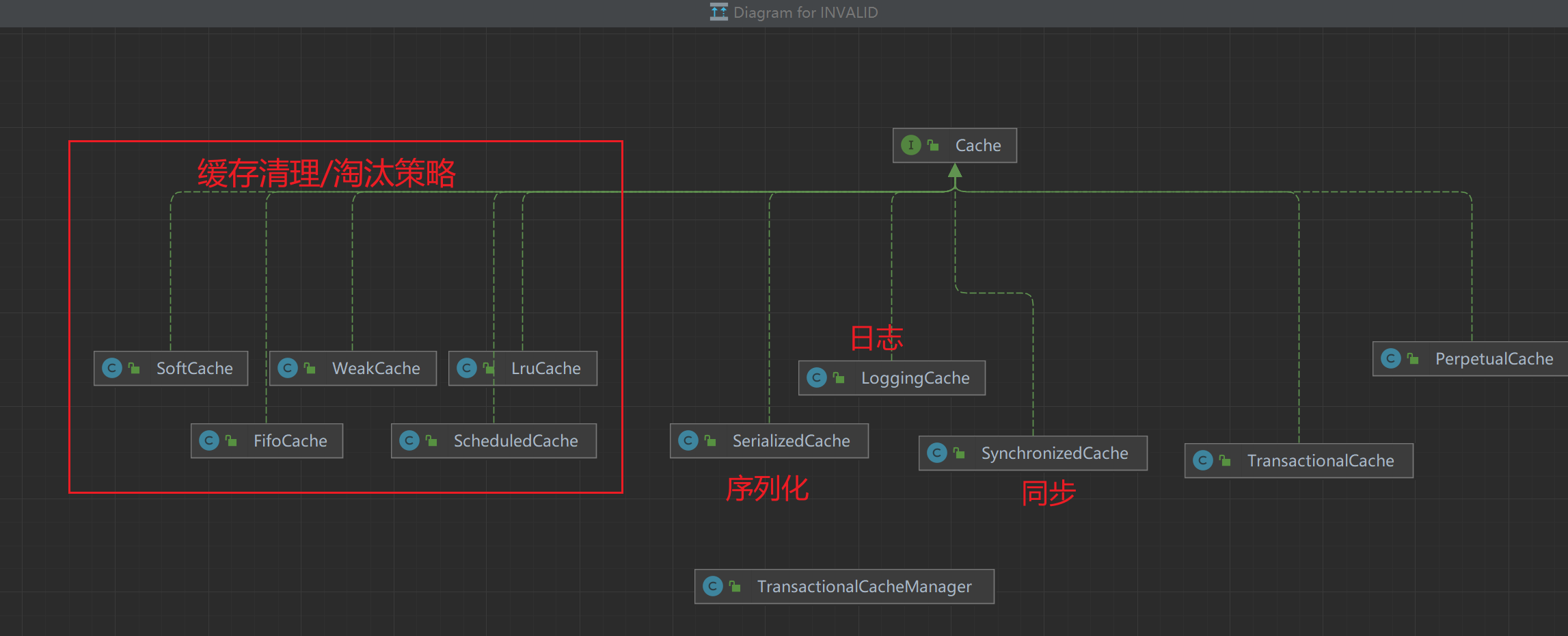Viewport: 1568px width, 636px height.
Task: Click the public lock icon of TransactionalCache
Action: pos(1225,460)
